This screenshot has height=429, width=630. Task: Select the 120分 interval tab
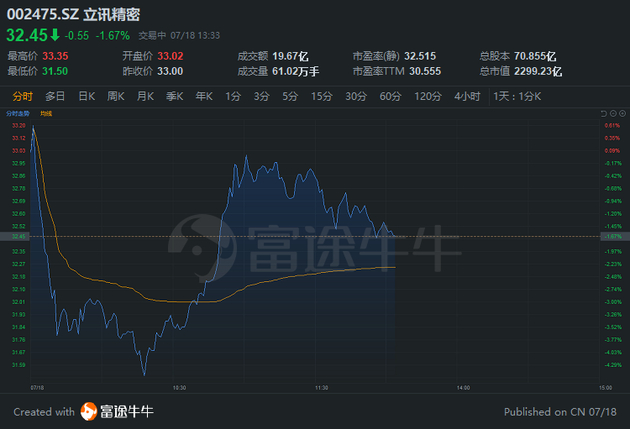428,96
